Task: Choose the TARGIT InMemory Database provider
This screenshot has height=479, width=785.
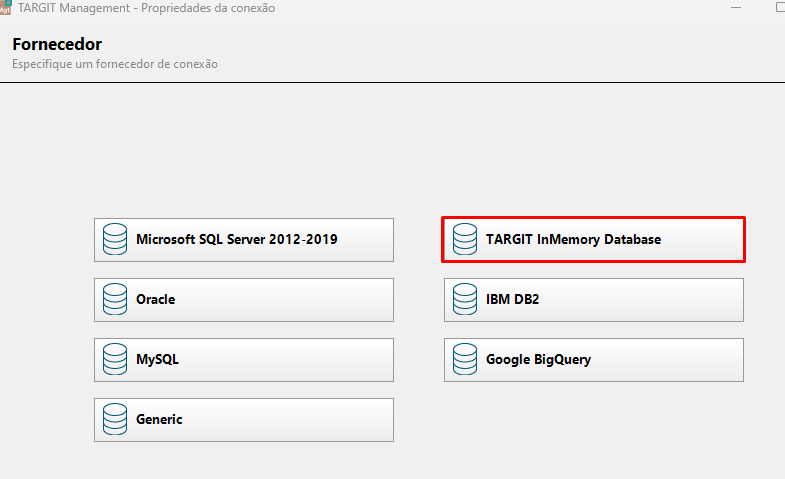Action: [x=593, y=240]
